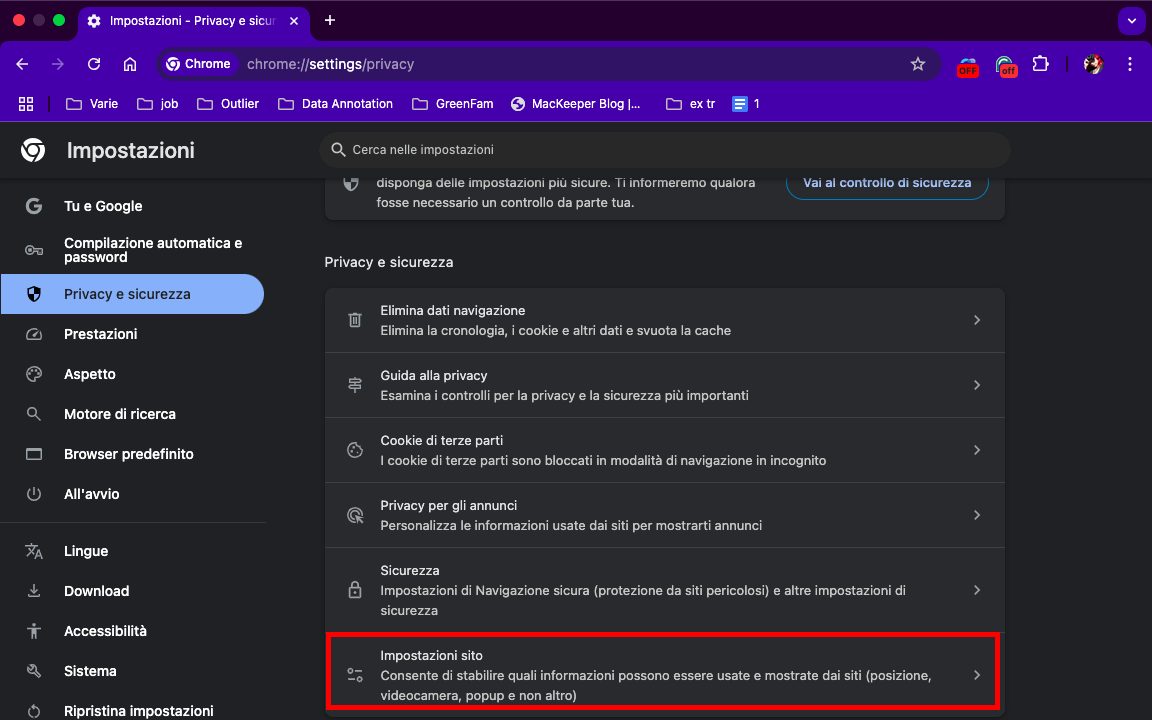Screen dimensions: 1152x720
Task: Click the bookmark star in the address bar
Action: (918, 63)
